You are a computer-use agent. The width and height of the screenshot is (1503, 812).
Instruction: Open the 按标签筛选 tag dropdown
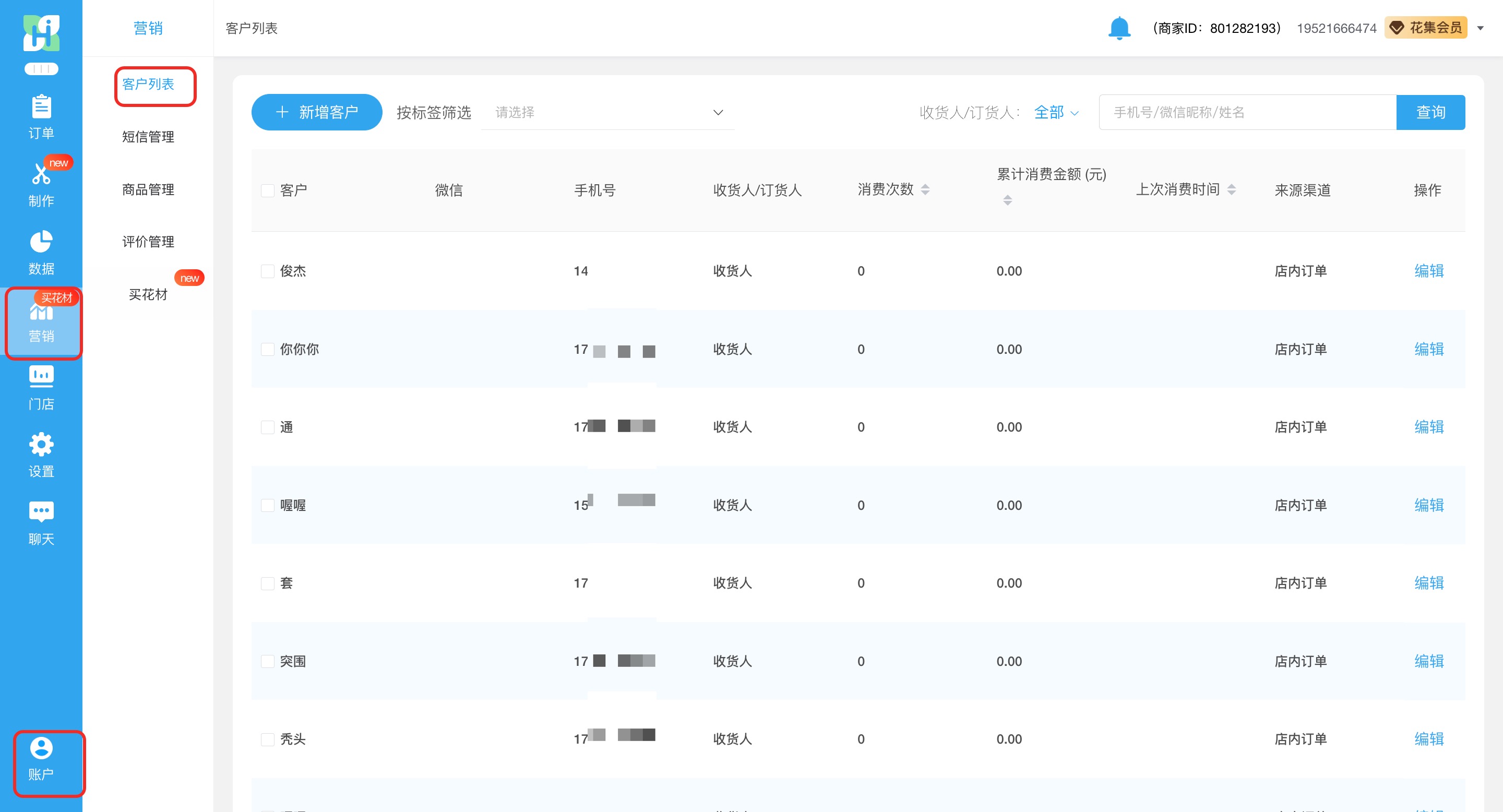click(607, 112)
